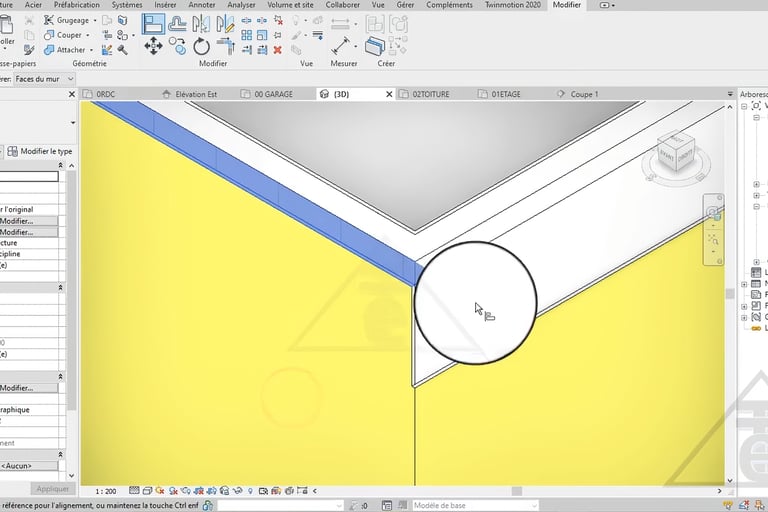Click the Mirror draw axis tool
768x512 pixels.
(x=225, y=24)
